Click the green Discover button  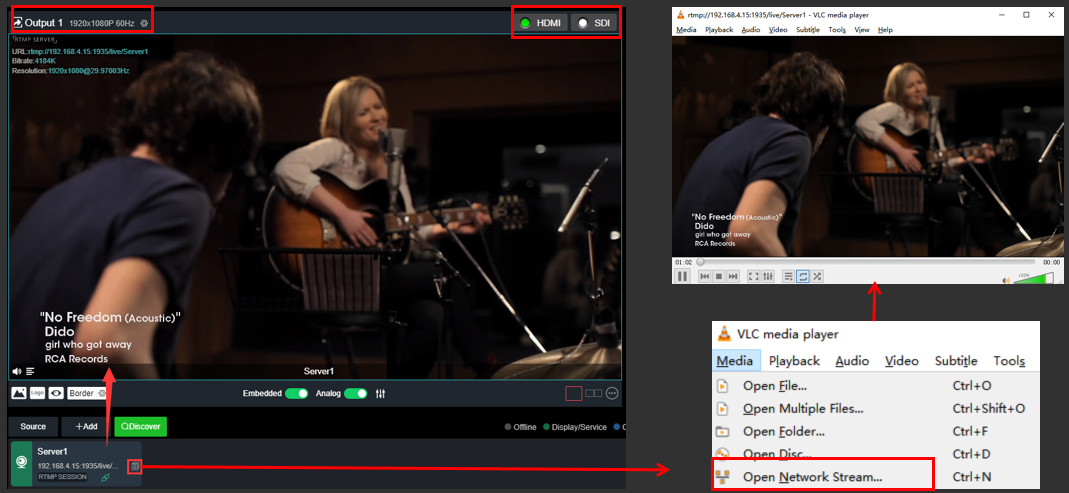(140, 427)
